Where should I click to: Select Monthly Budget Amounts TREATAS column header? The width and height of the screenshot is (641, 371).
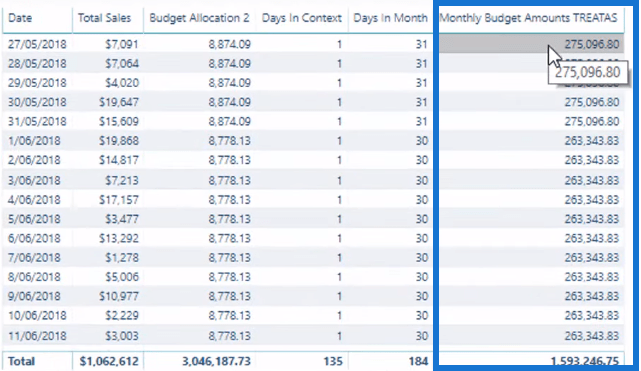529,18
